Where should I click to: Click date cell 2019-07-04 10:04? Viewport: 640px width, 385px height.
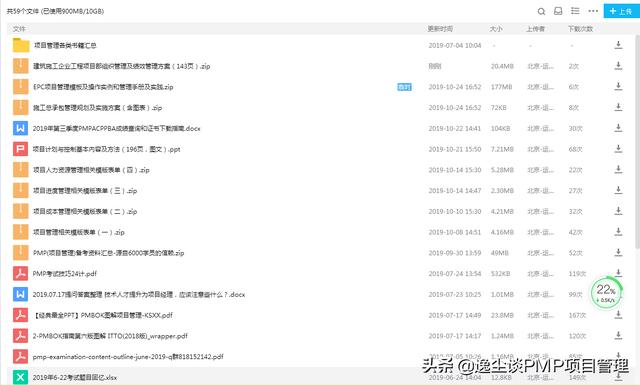point(455,45)
